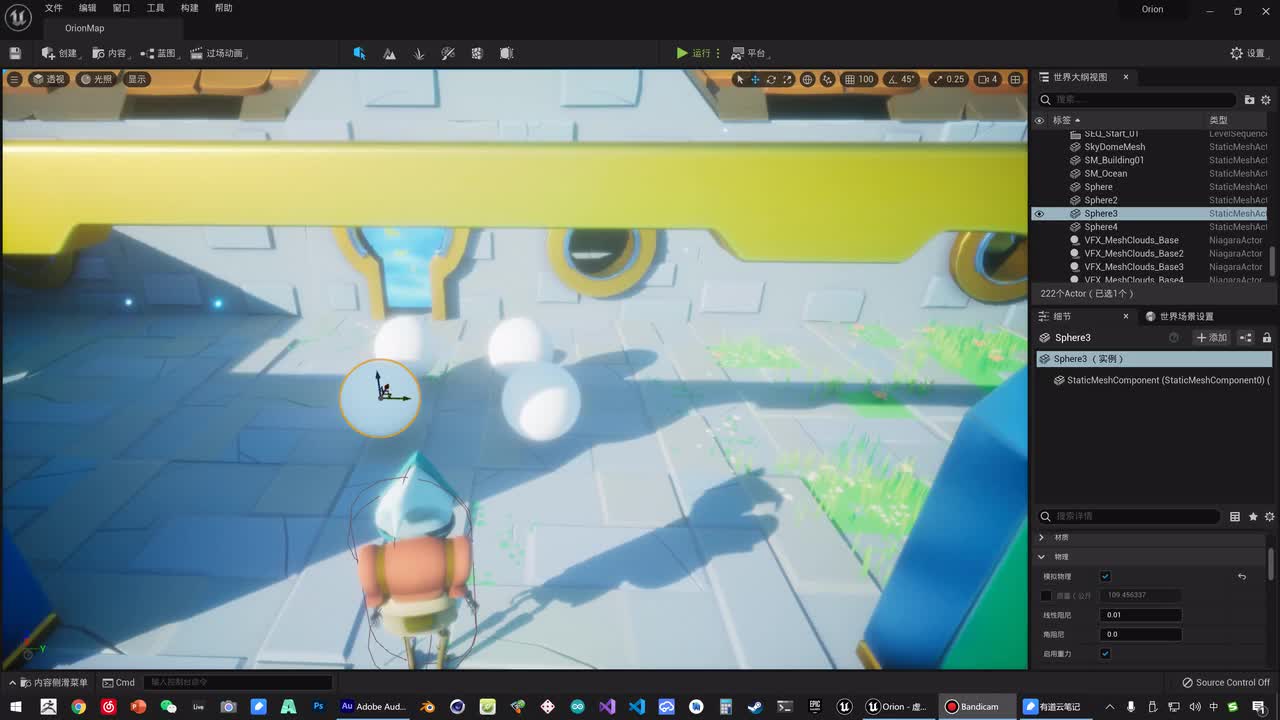The width and height of the screenshot is (1280, 720).
Task: Open the 设置 settings menu
Action: click(x=1248, y=53)
